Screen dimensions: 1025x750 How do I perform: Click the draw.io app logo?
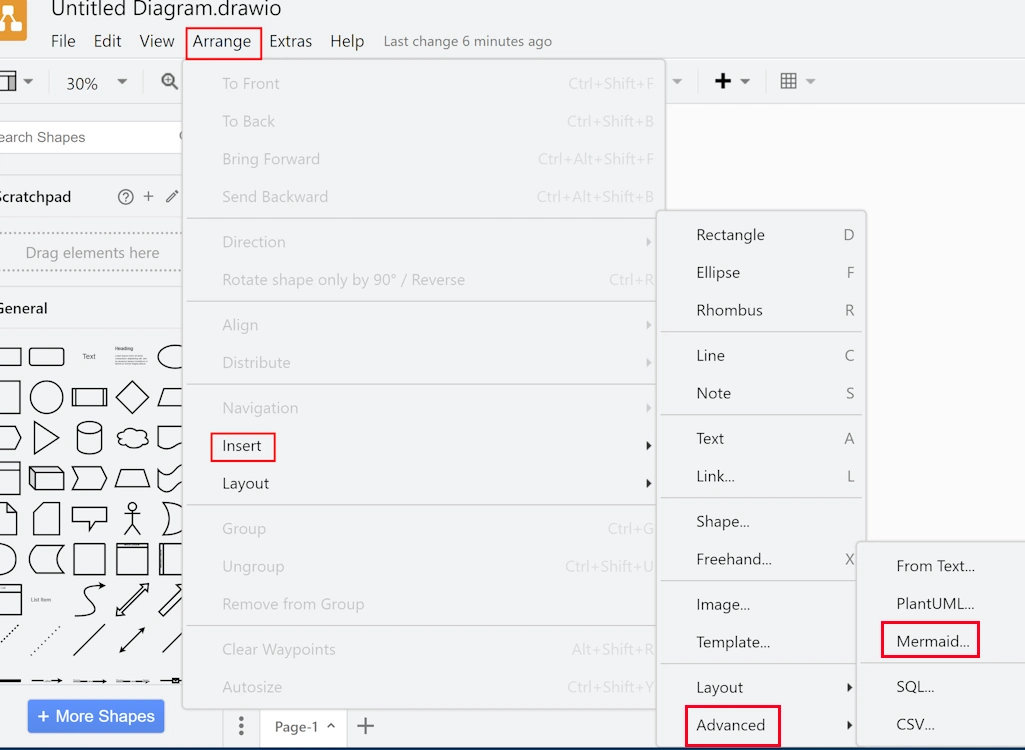[12, 20]
